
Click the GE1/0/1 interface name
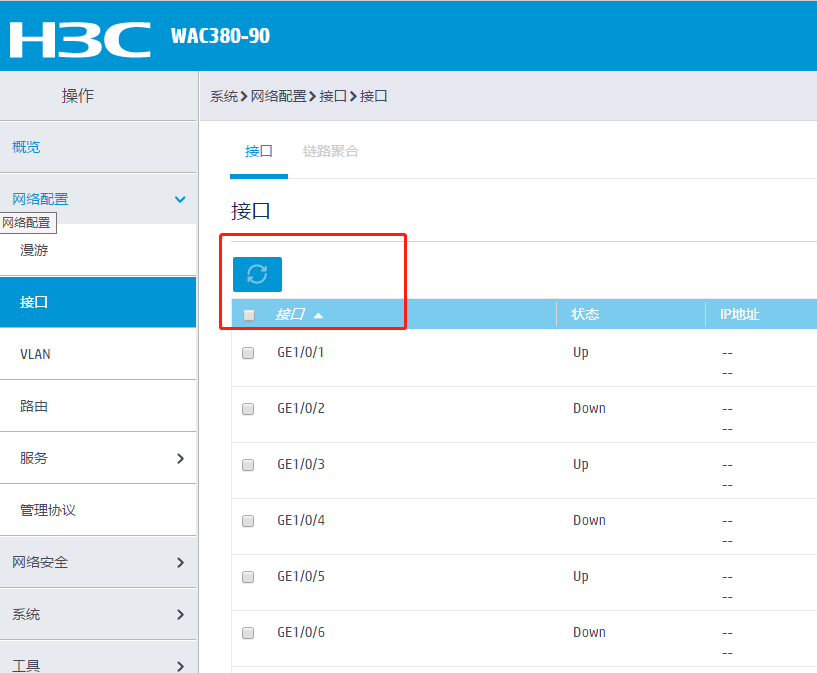(x=301, y=352)
